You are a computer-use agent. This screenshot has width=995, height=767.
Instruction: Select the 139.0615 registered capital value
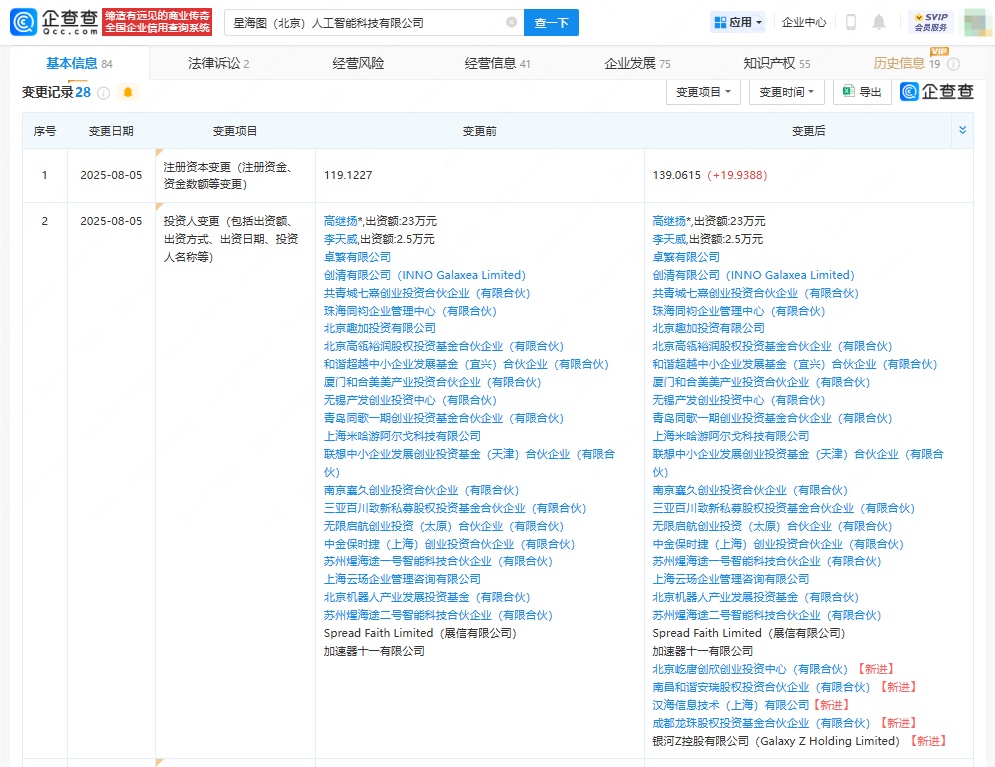[x=676, y=175]
